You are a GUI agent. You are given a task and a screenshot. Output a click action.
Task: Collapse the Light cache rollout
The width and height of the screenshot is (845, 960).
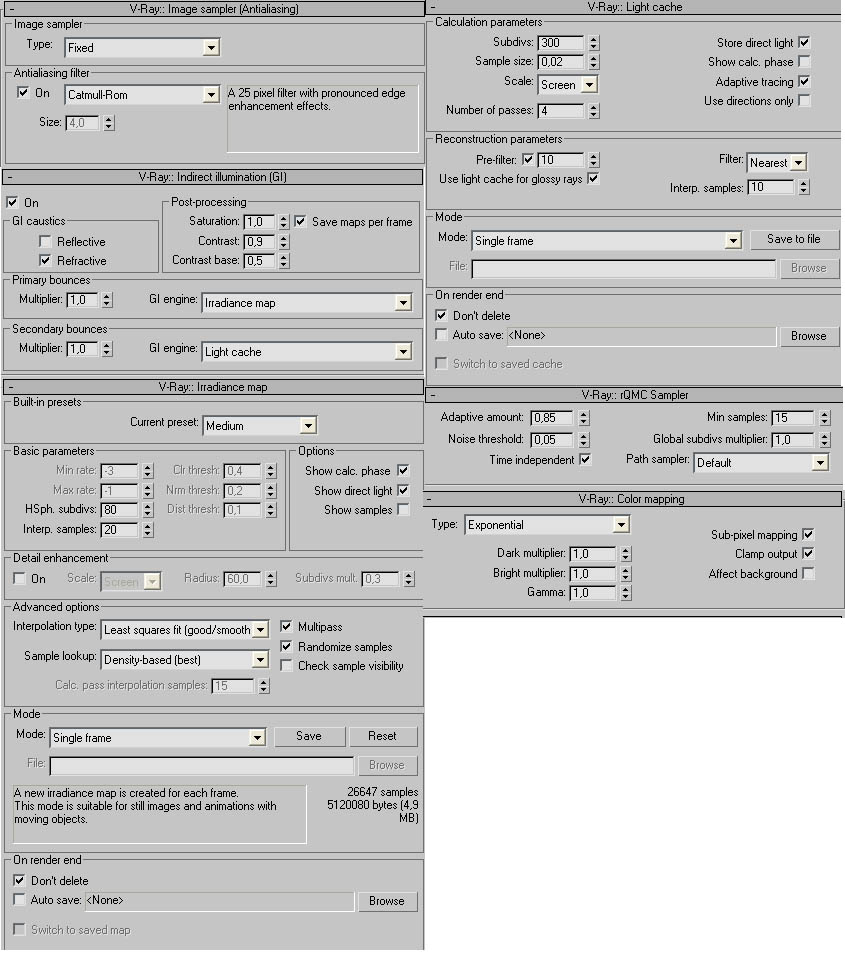click(x=634, y=7)
